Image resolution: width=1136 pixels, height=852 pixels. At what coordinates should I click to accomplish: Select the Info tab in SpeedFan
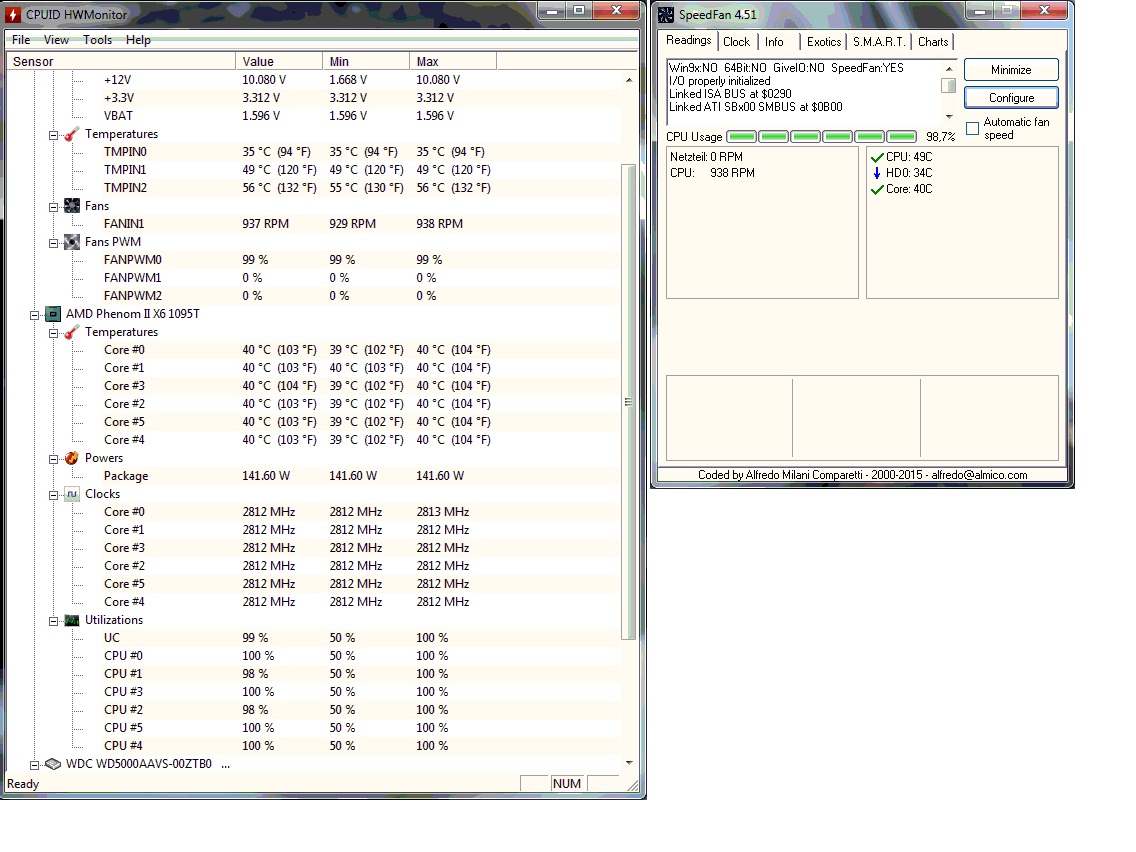774,42
